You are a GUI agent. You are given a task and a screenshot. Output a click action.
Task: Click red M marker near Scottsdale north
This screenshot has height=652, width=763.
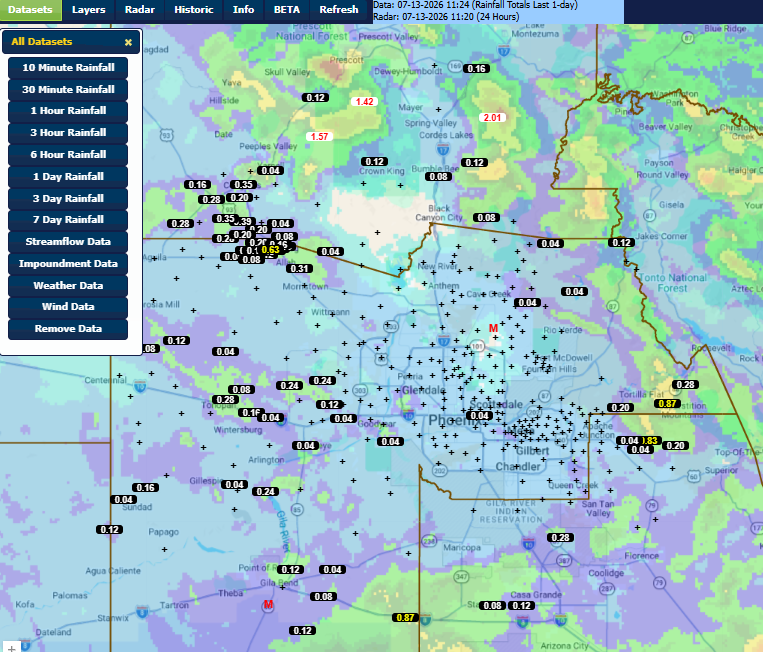[x=493, y=328]
